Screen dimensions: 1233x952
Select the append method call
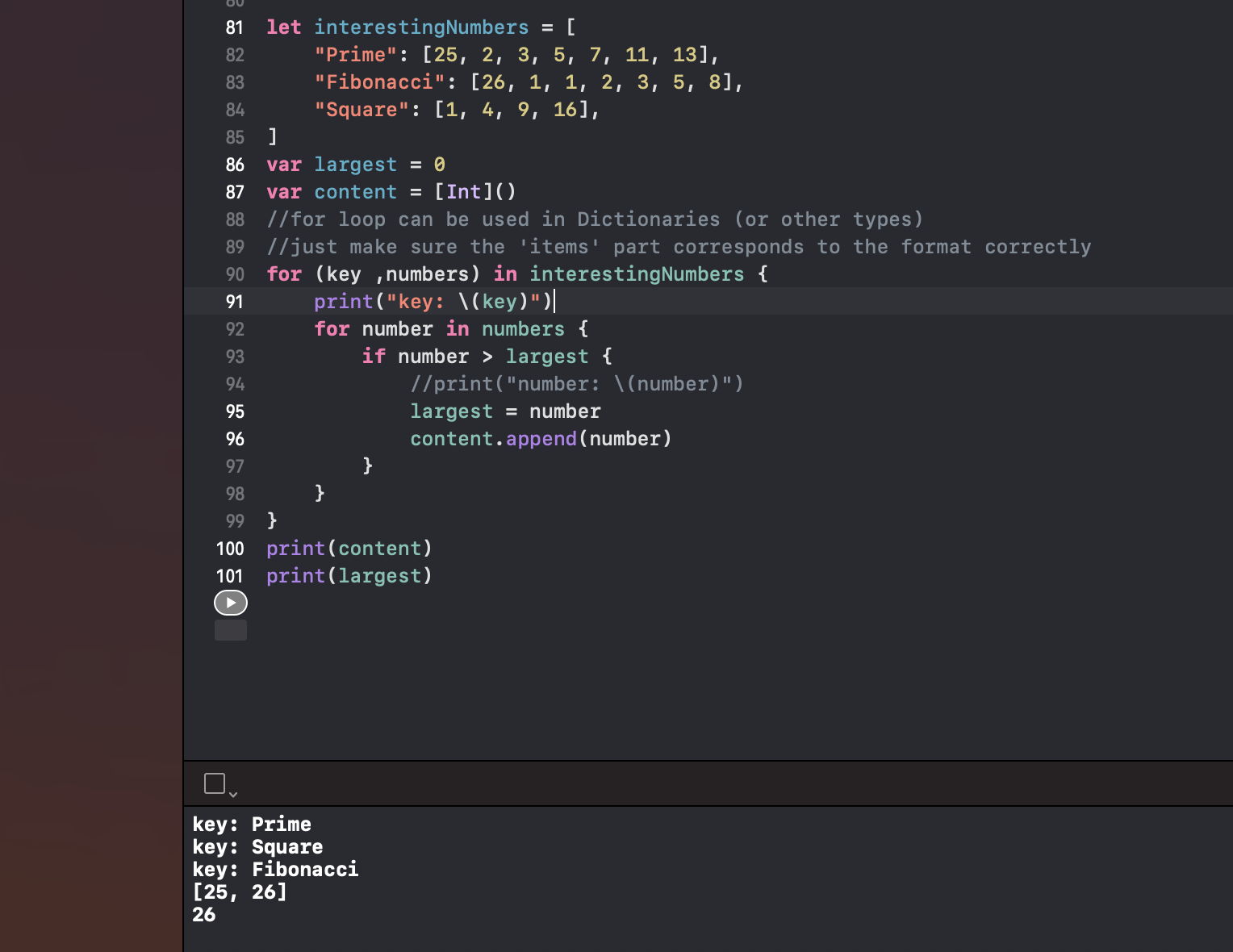tap(541, 439)
